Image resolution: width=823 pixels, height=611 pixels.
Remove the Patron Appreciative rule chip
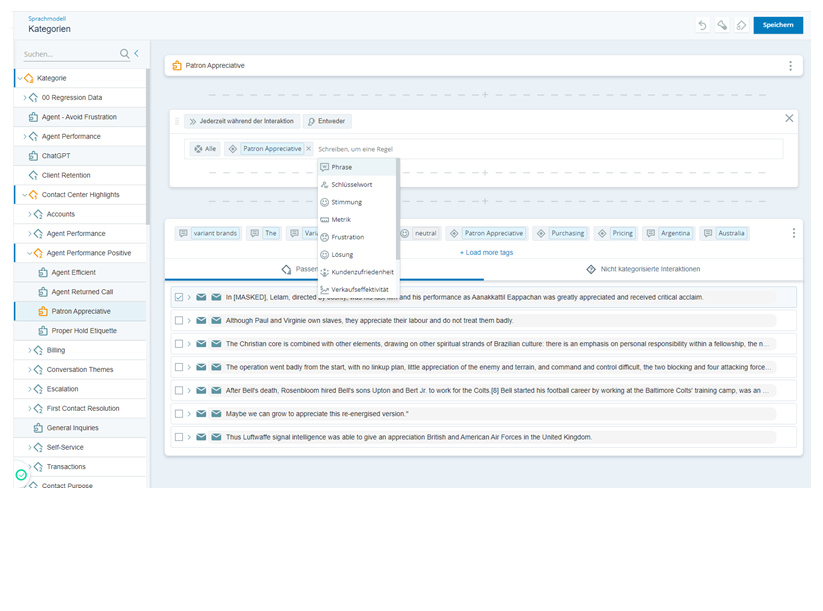coord(309,149)
